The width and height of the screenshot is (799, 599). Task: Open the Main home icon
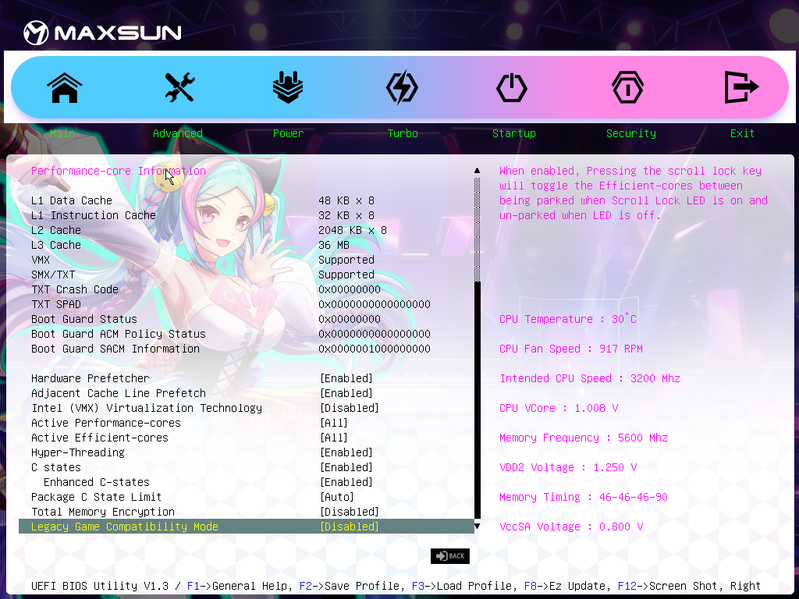[x=65, y=88]
